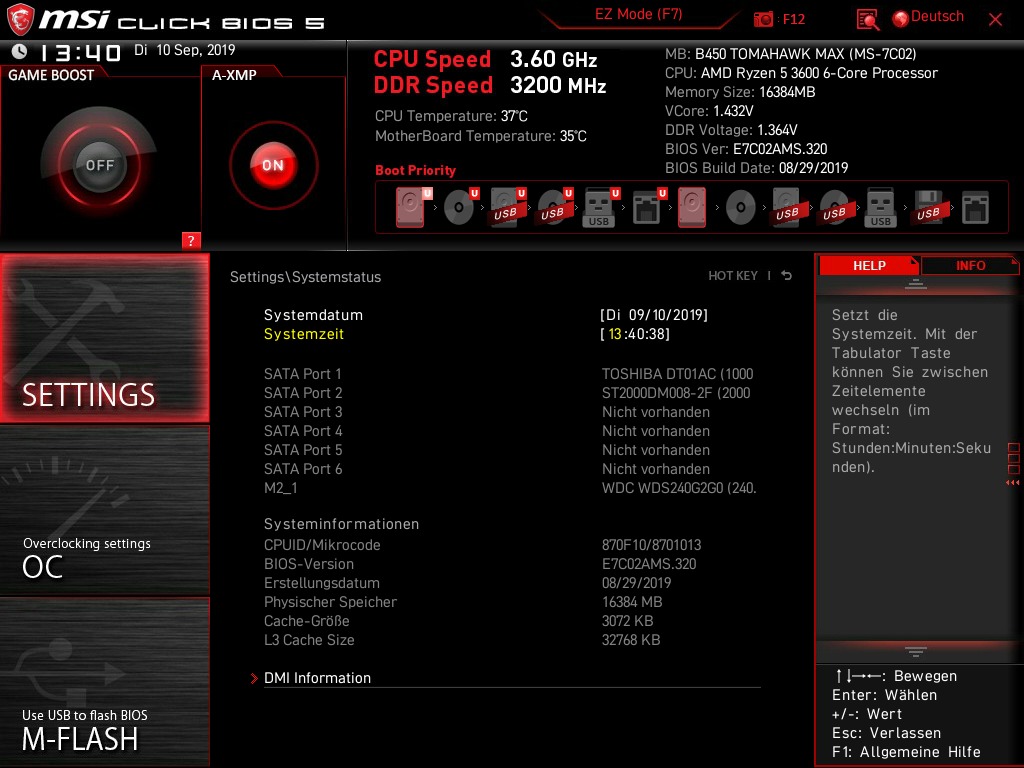
Task: Click the CPUID/Mikrocode label
Action: (322, 545)
